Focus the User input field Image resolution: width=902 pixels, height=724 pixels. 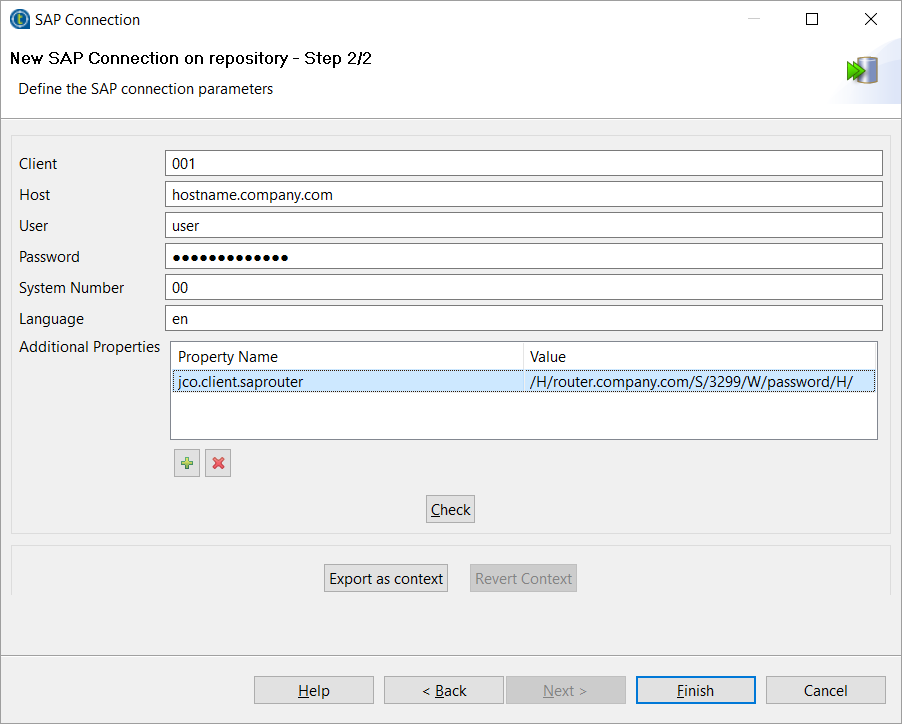click(x=523, y=226)
